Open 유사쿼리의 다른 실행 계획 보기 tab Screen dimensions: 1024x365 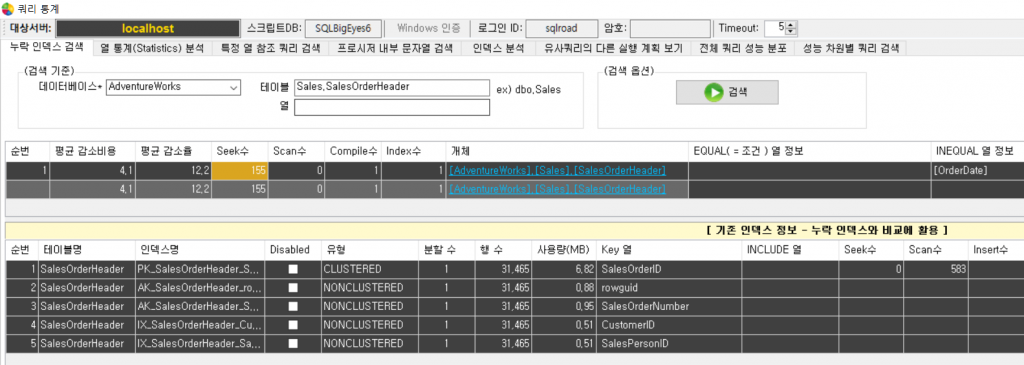coord(613,48)
